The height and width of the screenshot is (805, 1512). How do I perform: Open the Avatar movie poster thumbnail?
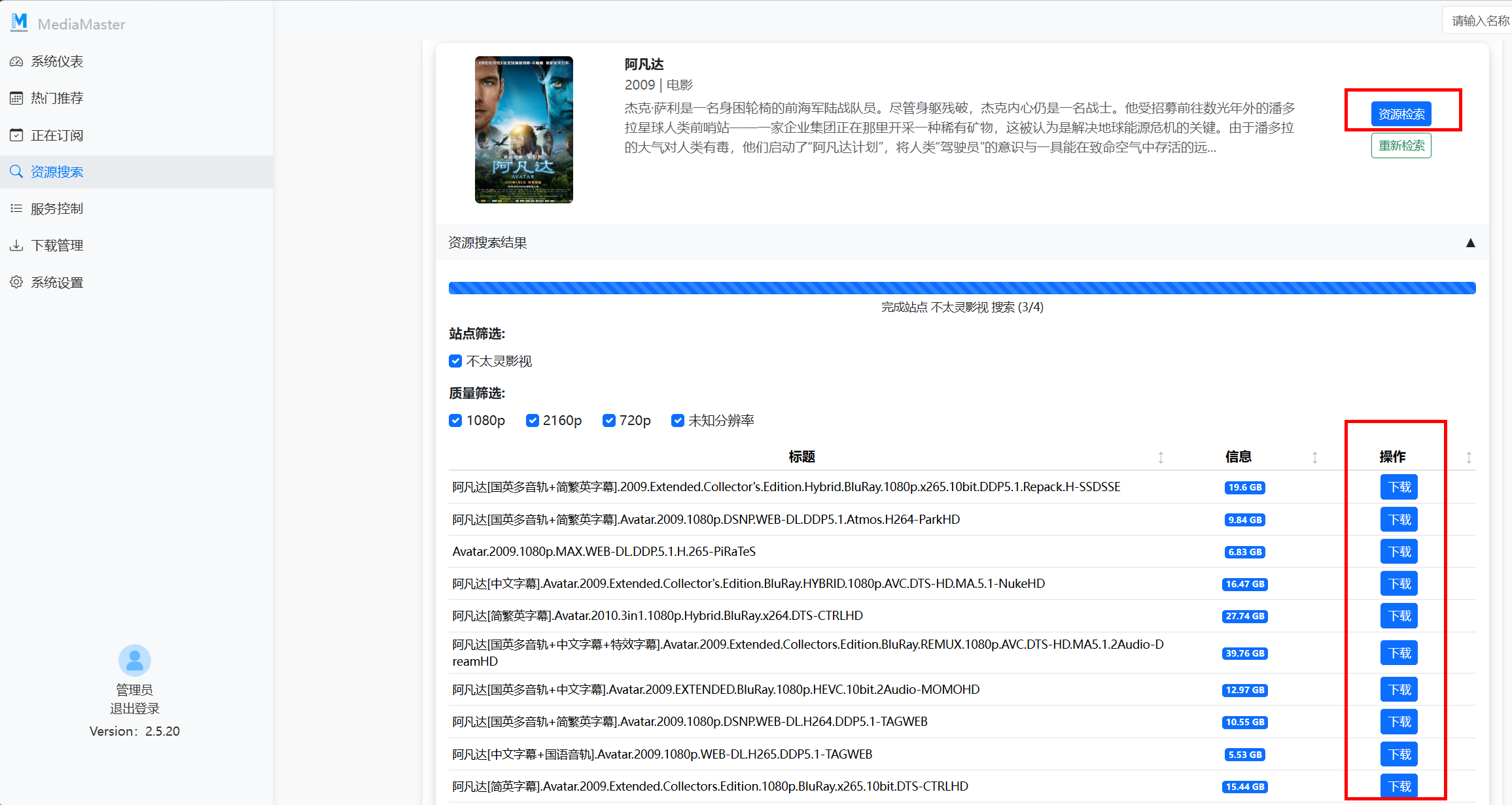[523, 129]
